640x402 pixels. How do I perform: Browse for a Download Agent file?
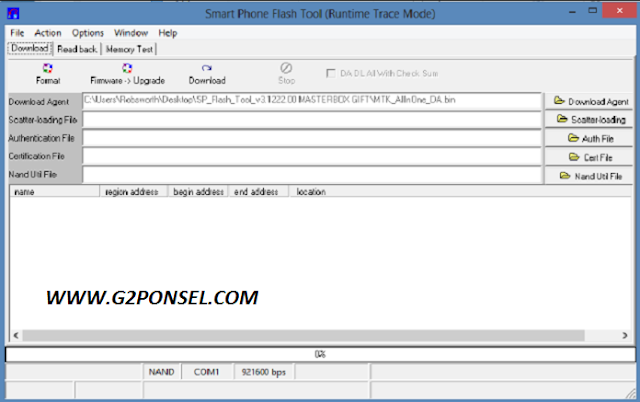(x=589, y=101)
